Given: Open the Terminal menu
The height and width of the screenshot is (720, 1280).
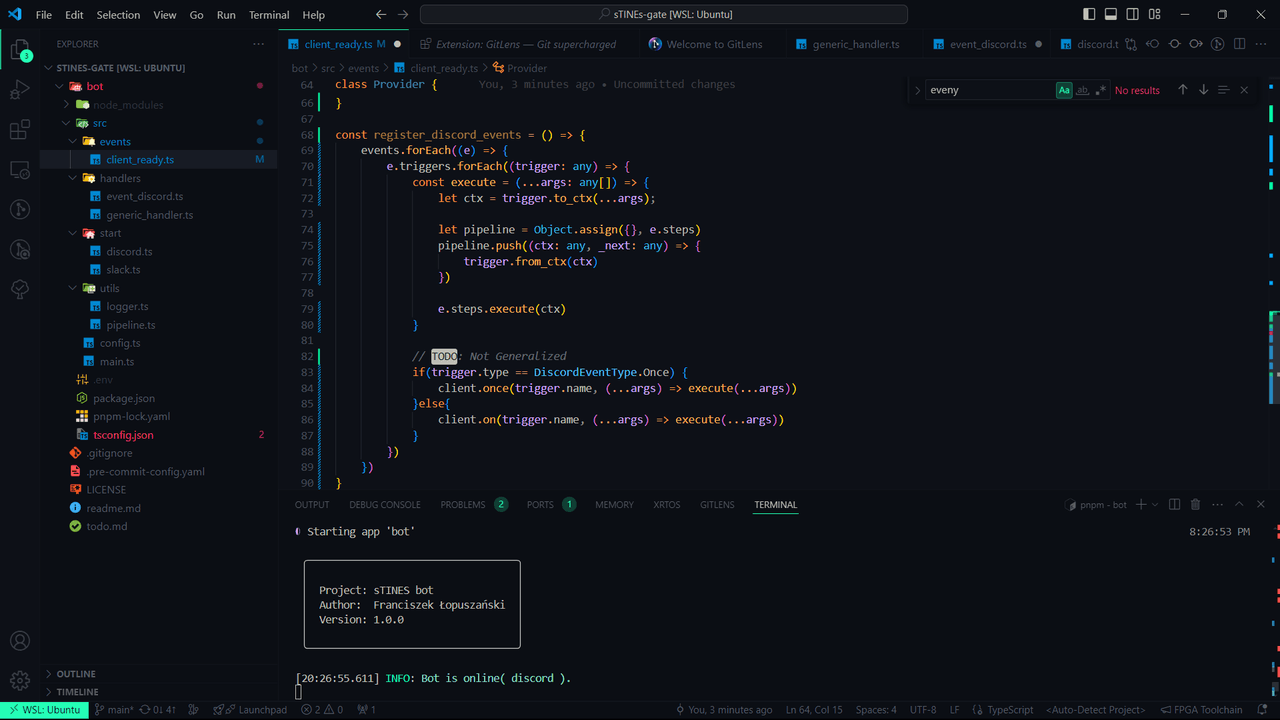Looking at the screenshot, I should point(269,15).
